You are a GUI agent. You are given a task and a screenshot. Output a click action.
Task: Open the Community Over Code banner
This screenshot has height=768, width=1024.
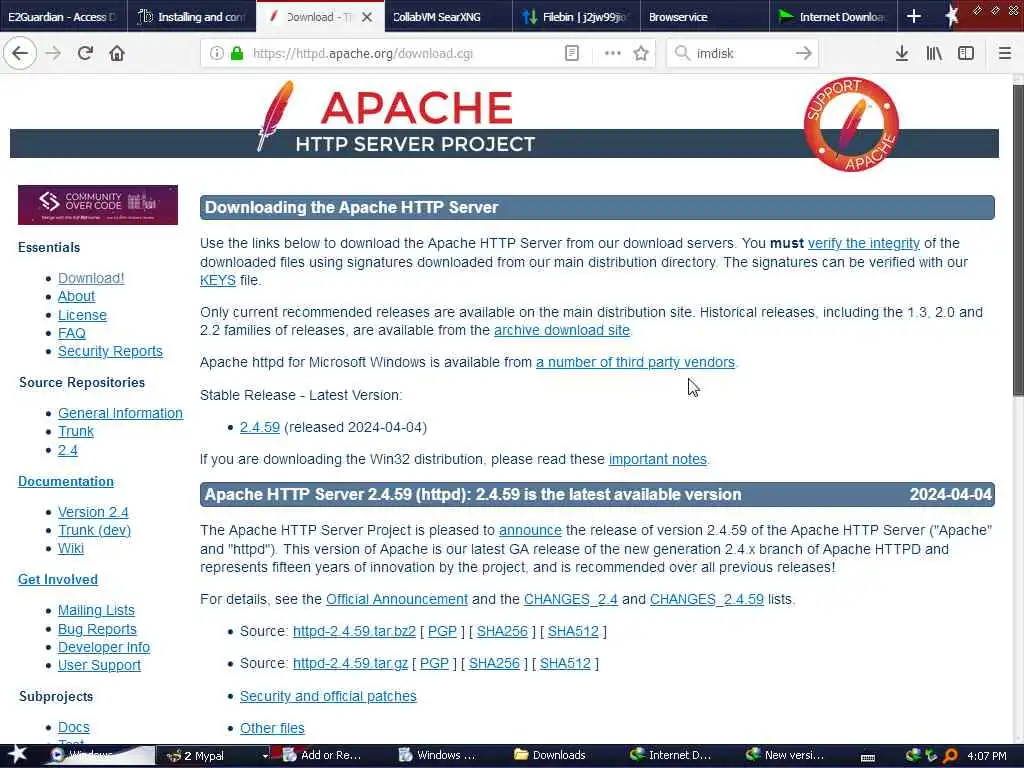coord(98,205)
